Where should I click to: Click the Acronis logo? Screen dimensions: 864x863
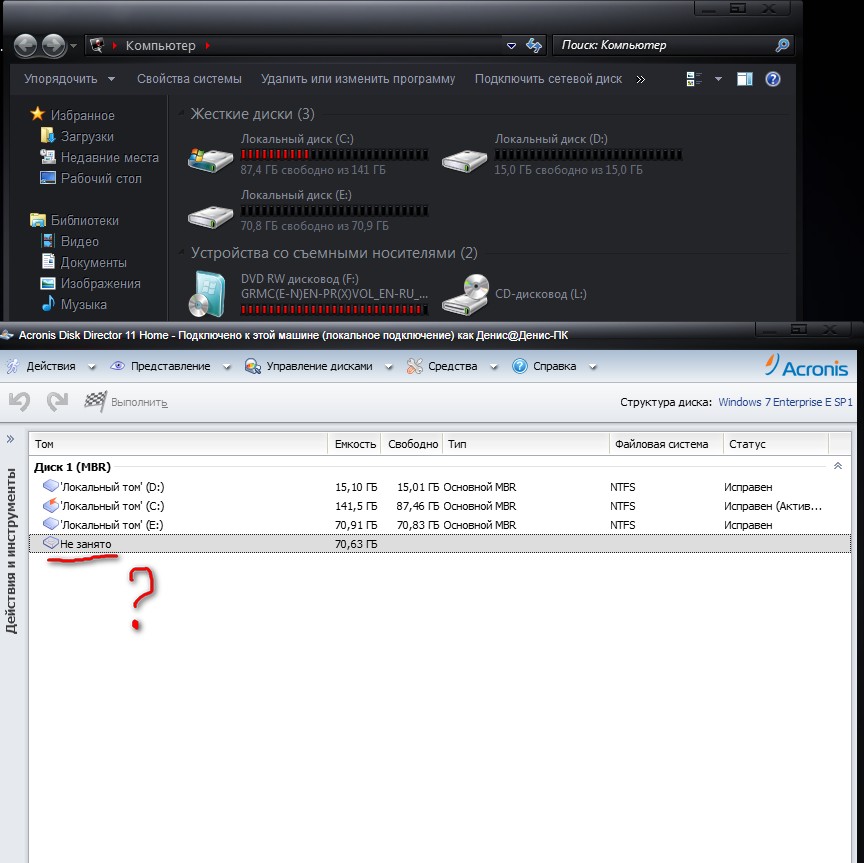point(806,366)
